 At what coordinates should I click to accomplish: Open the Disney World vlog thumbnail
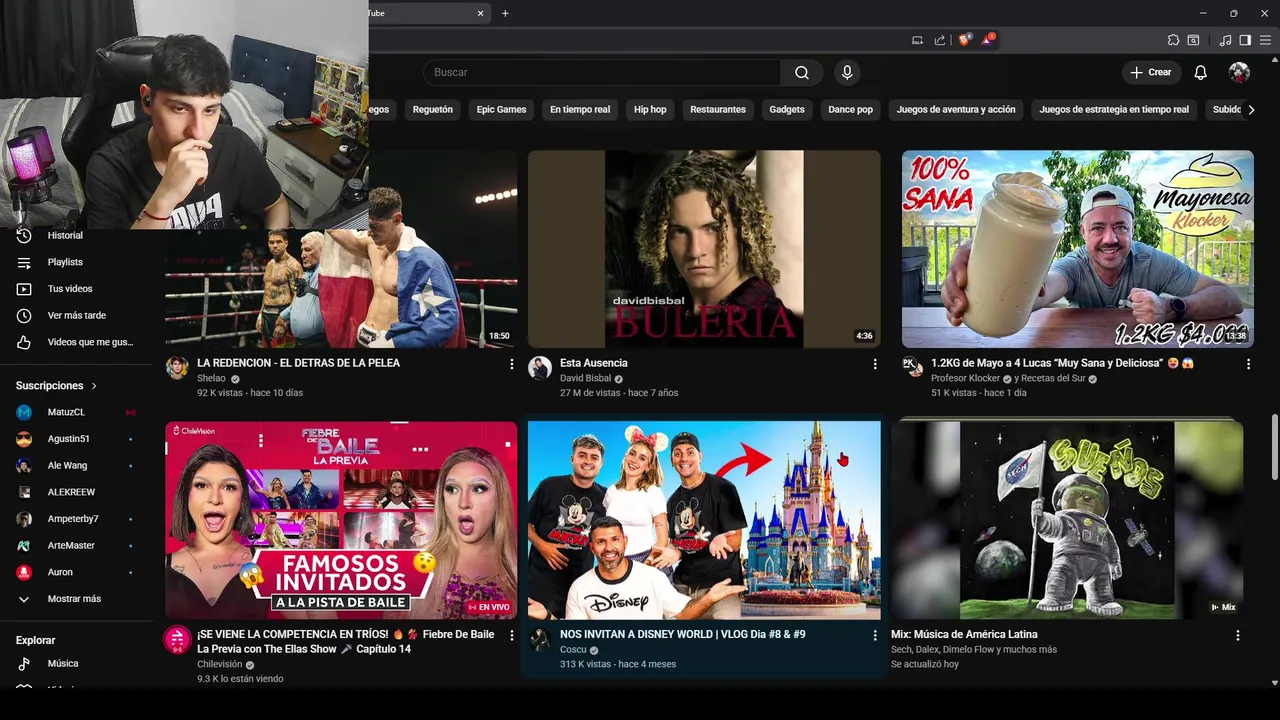pyautogui.click(x=704, y=520)
